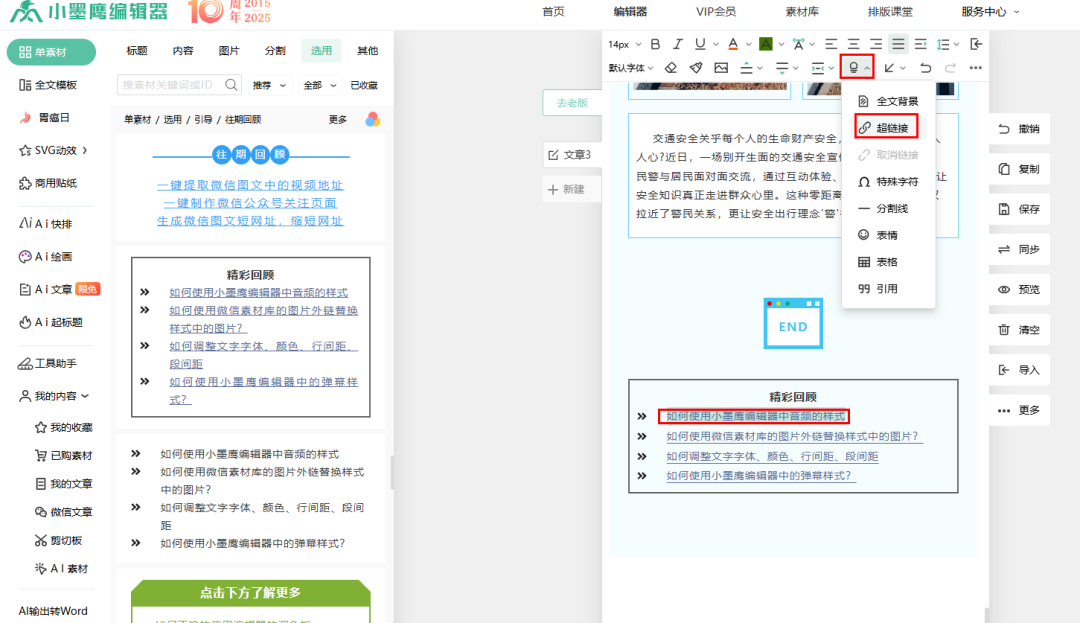Click the search magnifier icon
The image size is (1080, 623).
232,85
